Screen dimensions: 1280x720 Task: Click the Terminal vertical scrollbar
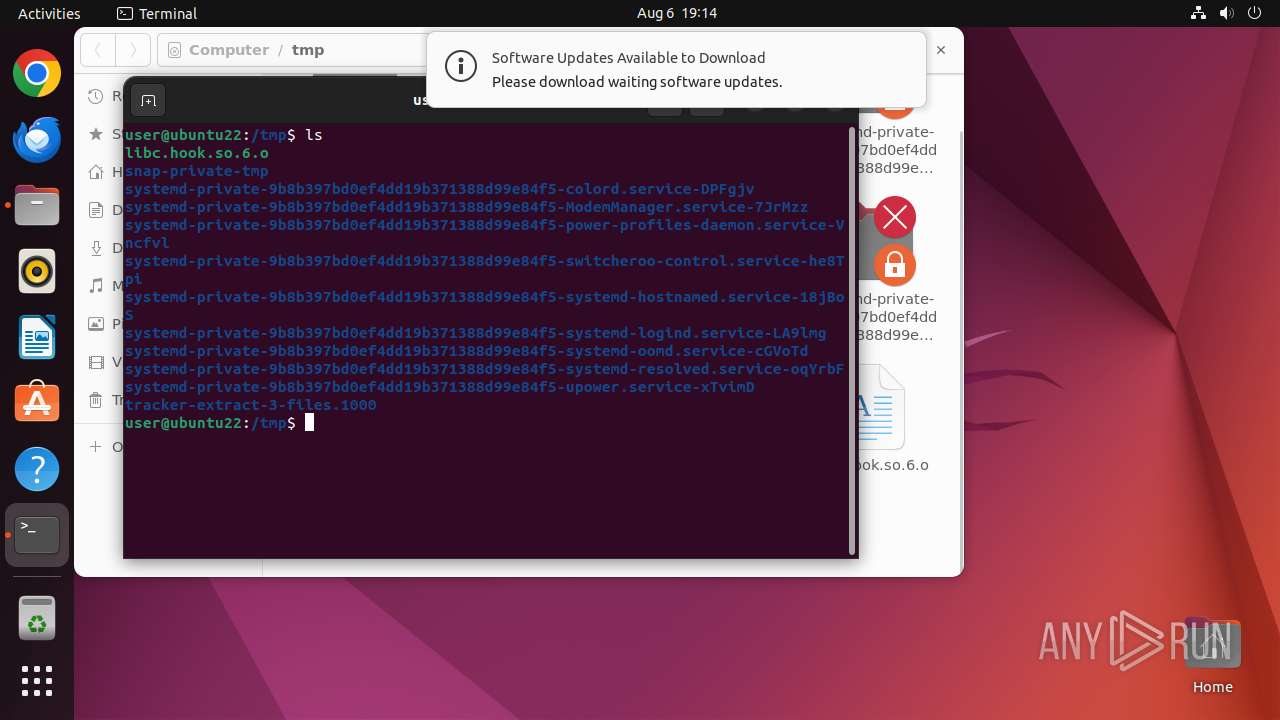coord(852,340)
